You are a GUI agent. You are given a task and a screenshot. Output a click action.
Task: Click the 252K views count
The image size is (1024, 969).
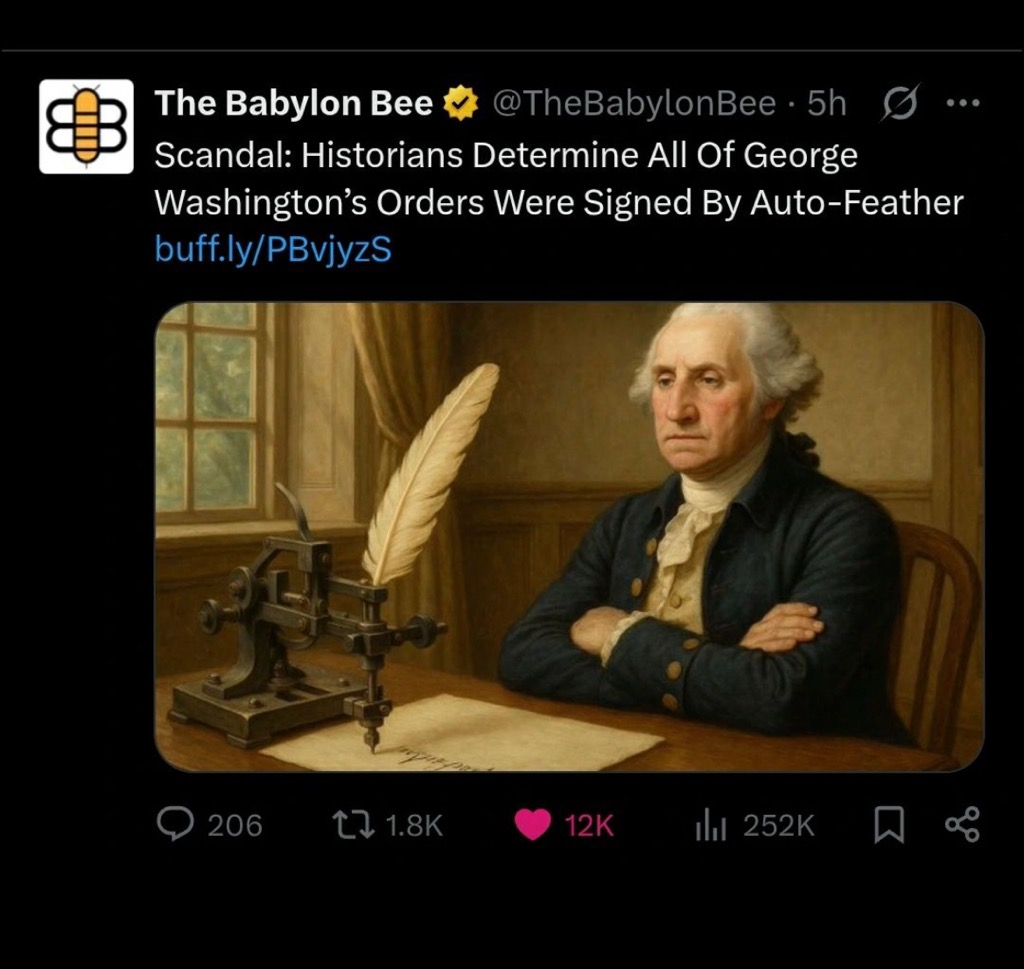tap(779, 825)
